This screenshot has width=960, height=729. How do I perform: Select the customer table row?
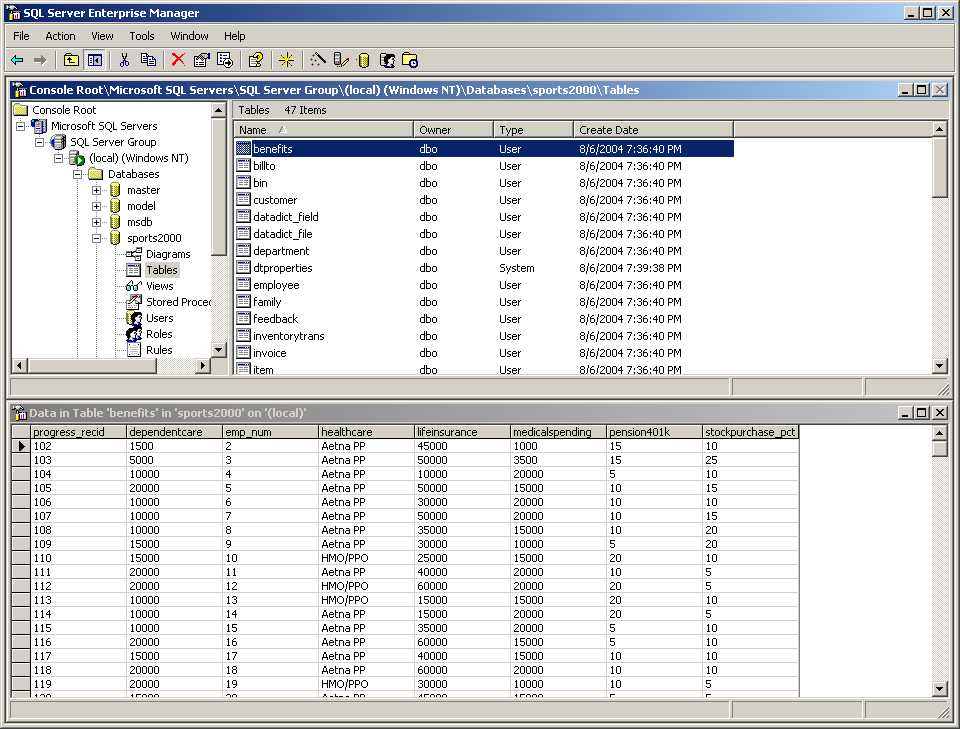click(x=484, y=200)
